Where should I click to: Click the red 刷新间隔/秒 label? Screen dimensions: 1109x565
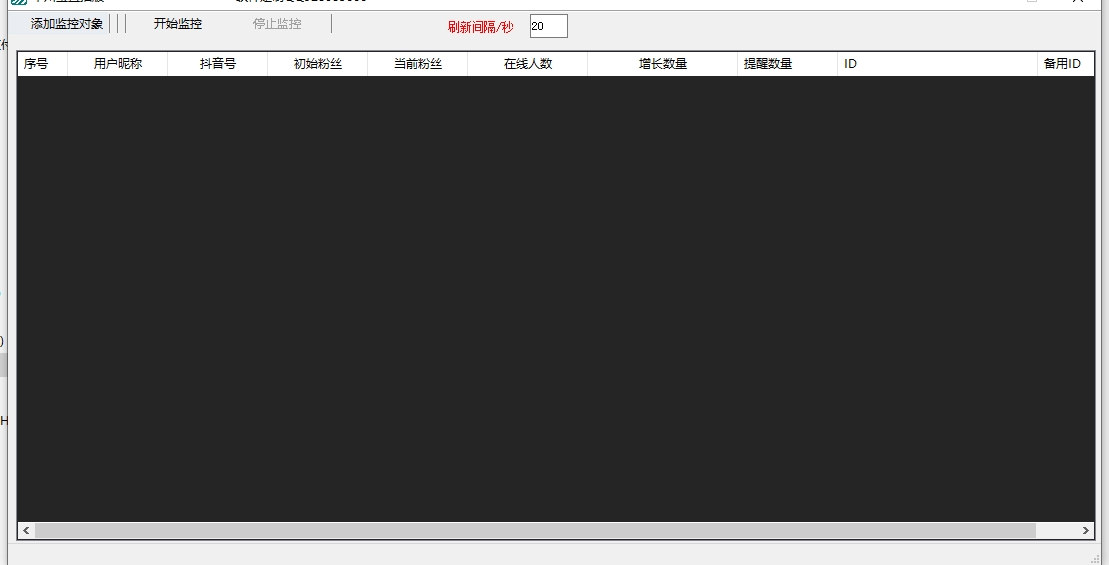(x=480, y=27)
